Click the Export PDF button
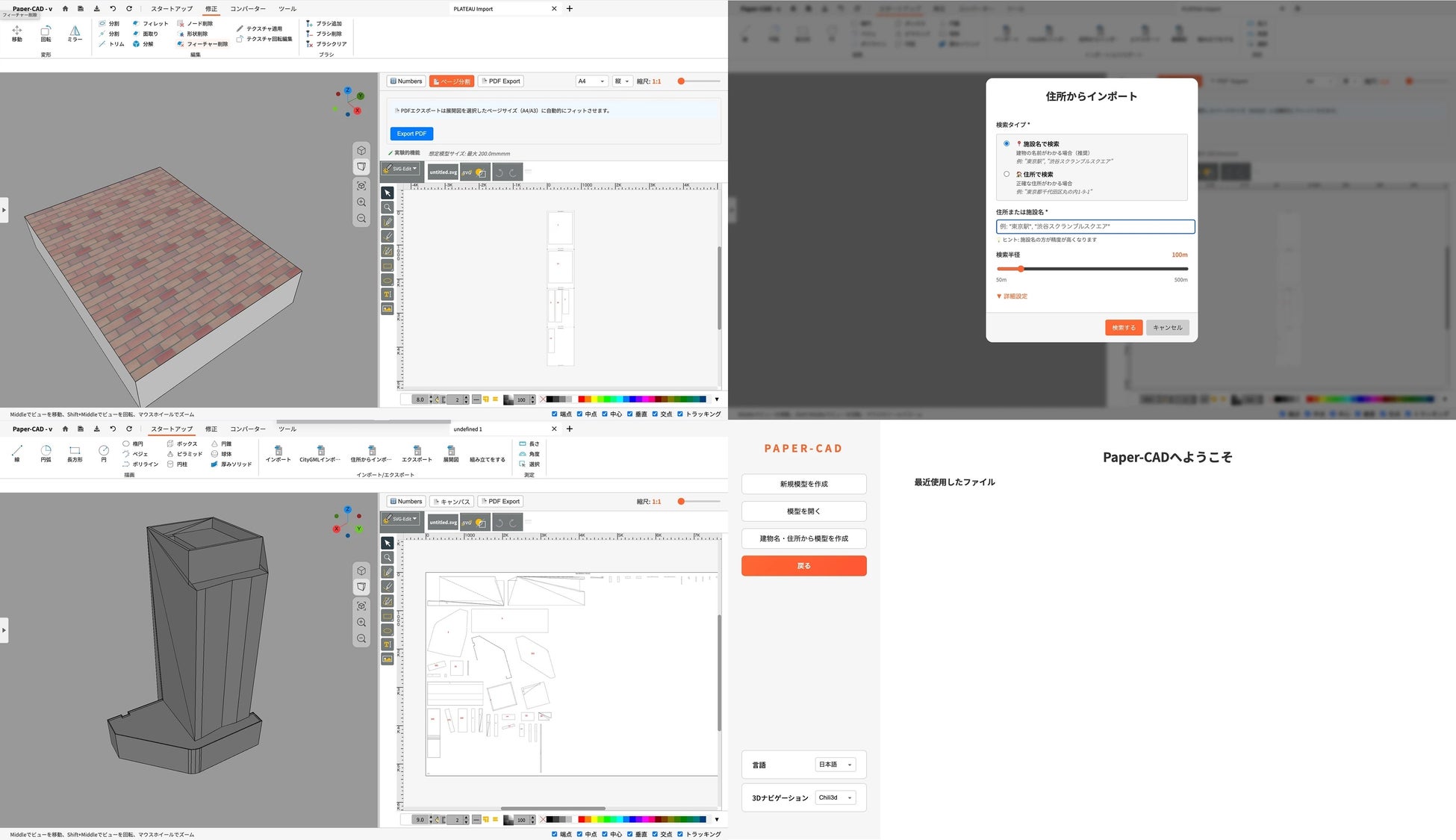This screenshot has width=1456, height=840. tap(411, 134)
